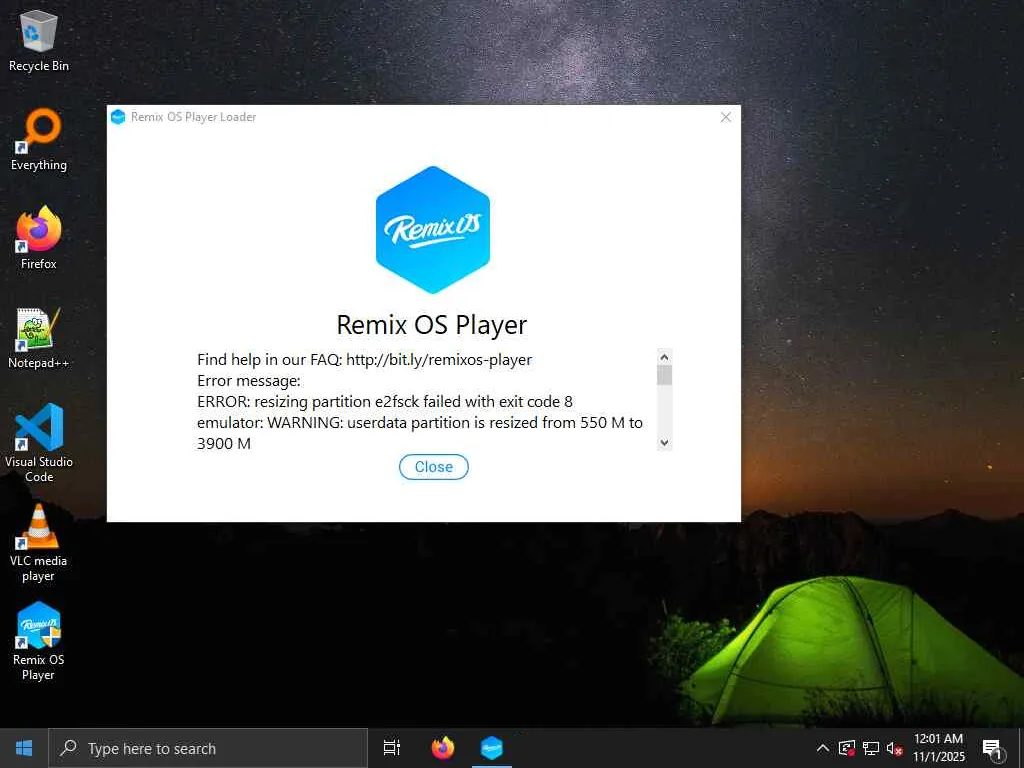1024x768 pixels.
Task: Open the network status tray icon
Action: (871, 748)
